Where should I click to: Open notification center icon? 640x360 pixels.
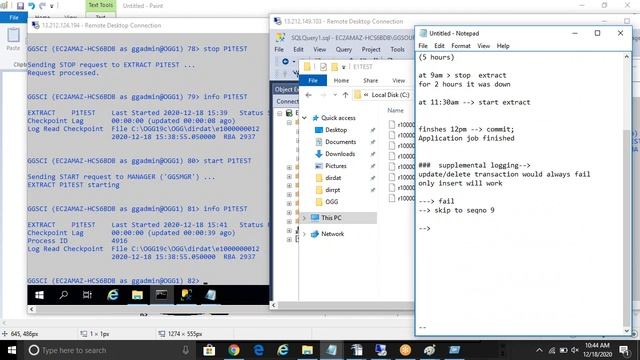[624, 350]
